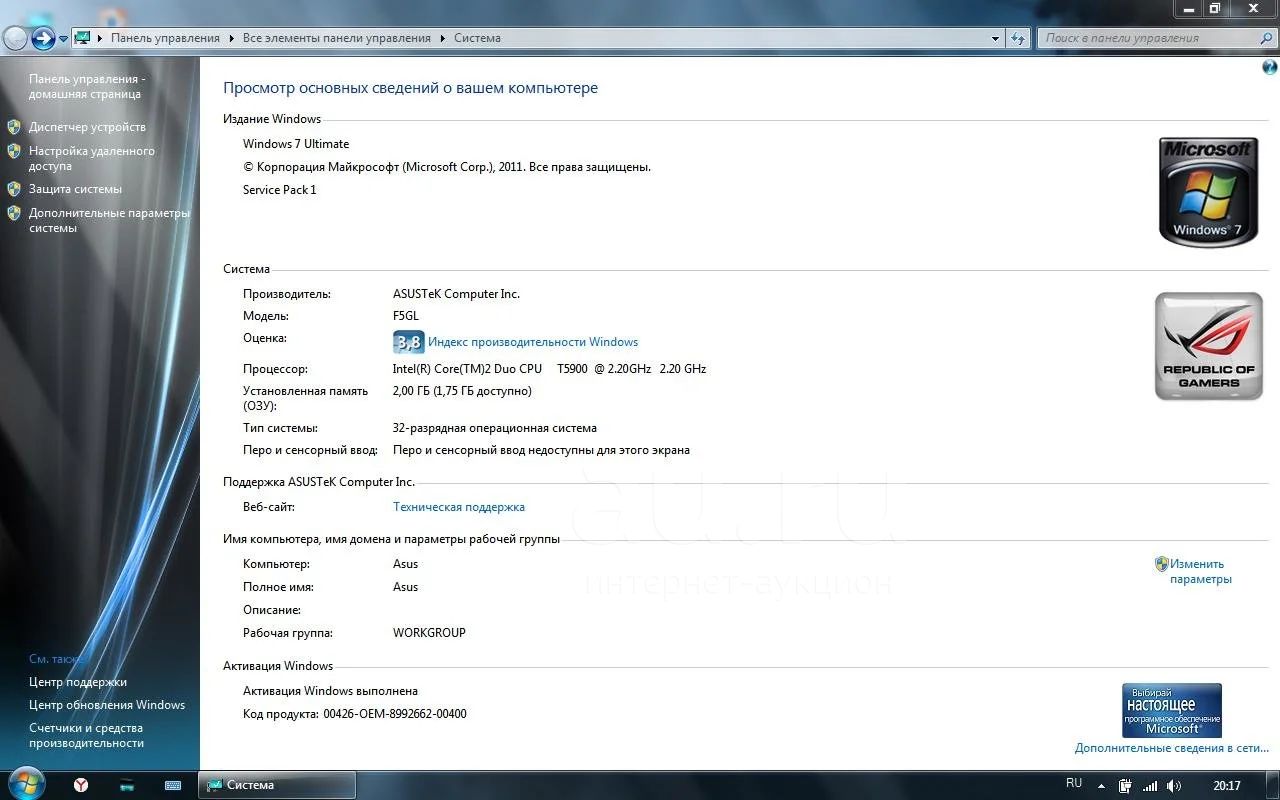1280x800 pixels.
Task: Click the power/battery tray icon
Action: coord(1126,786)
